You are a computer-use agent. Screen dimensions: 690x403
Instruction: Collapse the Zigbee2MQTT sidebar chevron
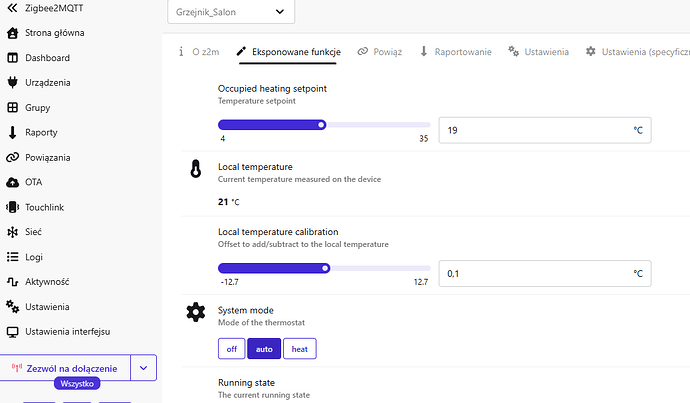12,8
